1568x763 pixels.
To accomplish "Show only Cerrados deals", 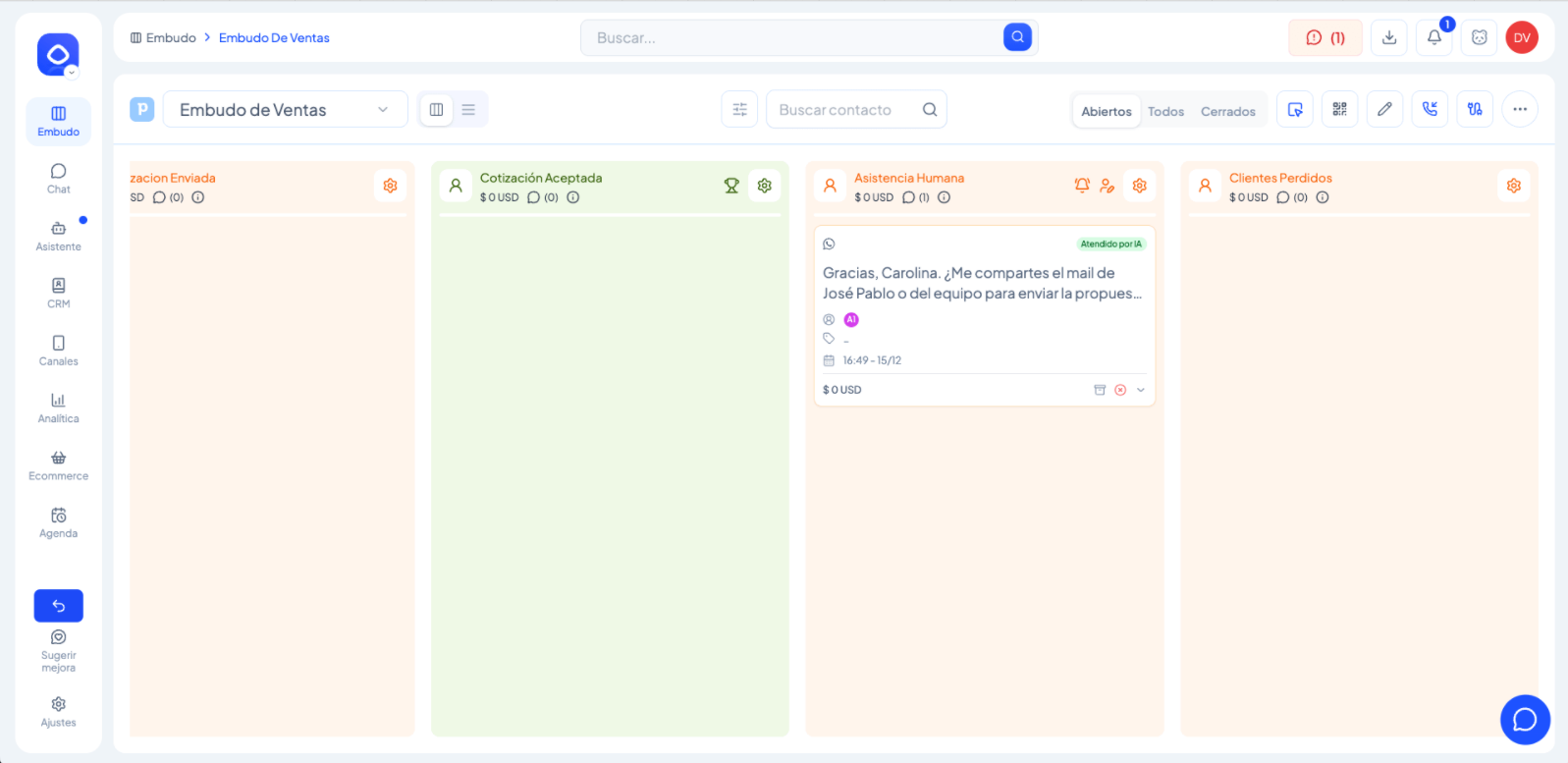I will coord(1227,112).
